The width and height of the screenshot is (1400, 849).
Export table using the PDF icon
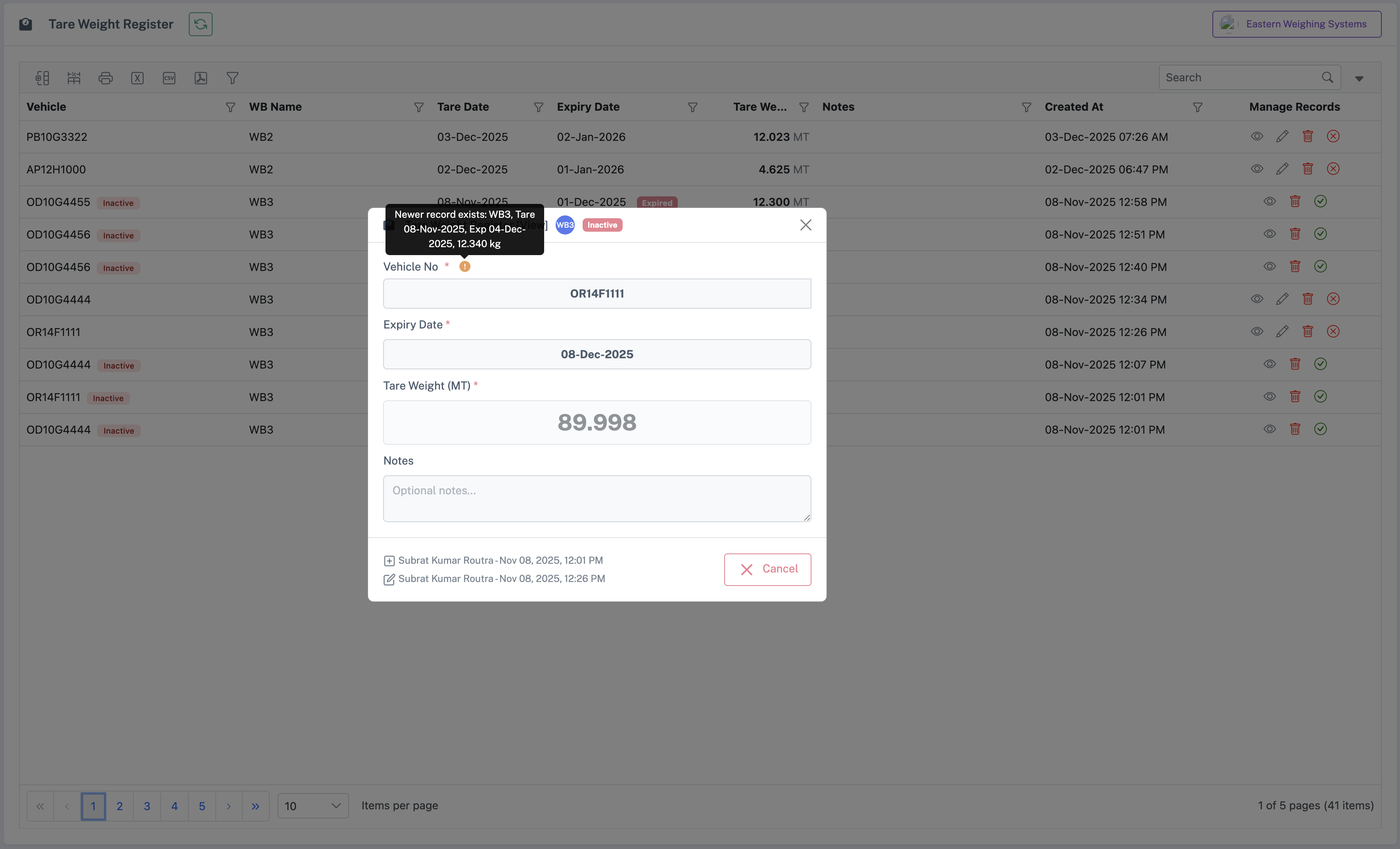(x=201, y=78)
